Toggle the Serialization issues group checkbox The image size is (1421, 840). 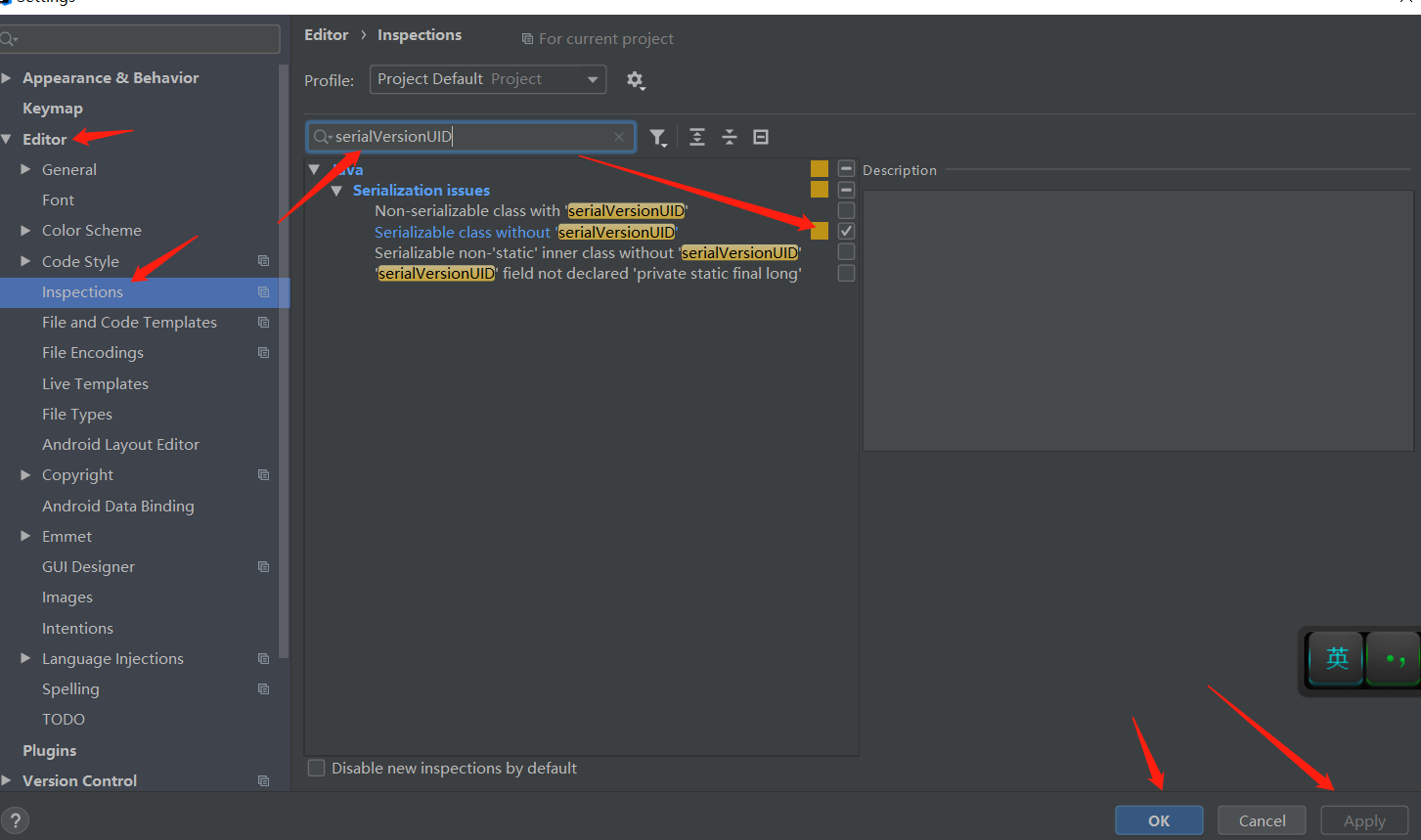[847, 190]
